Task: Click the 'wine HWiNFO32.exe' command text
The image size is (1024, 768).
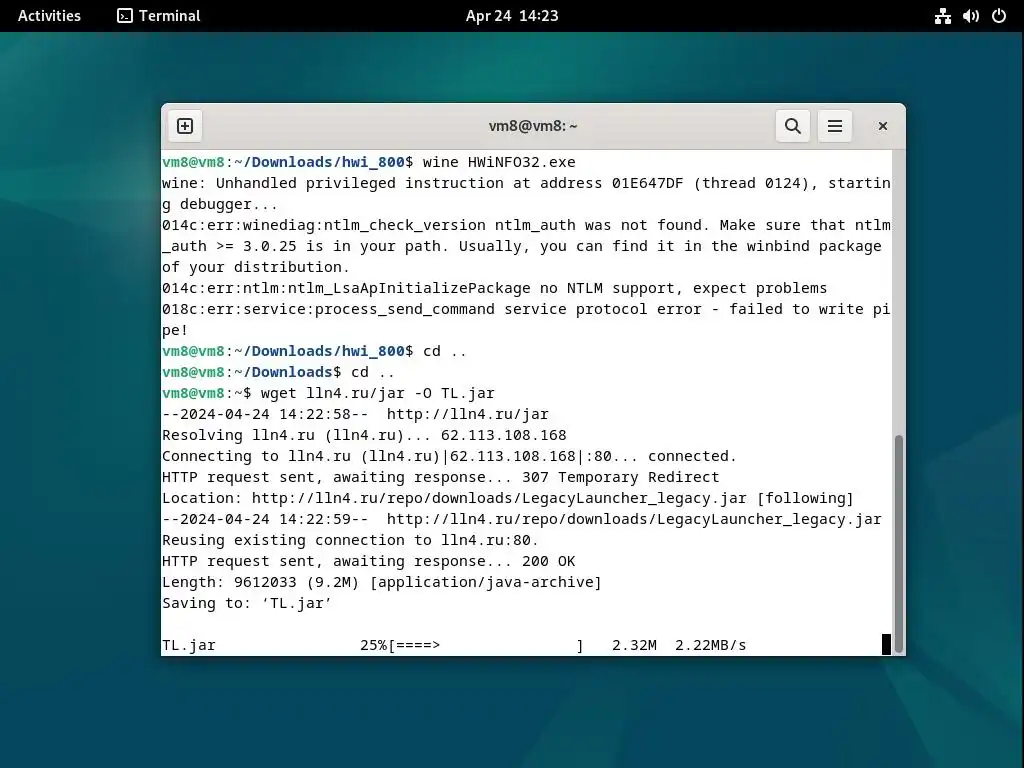Action: 499,162
